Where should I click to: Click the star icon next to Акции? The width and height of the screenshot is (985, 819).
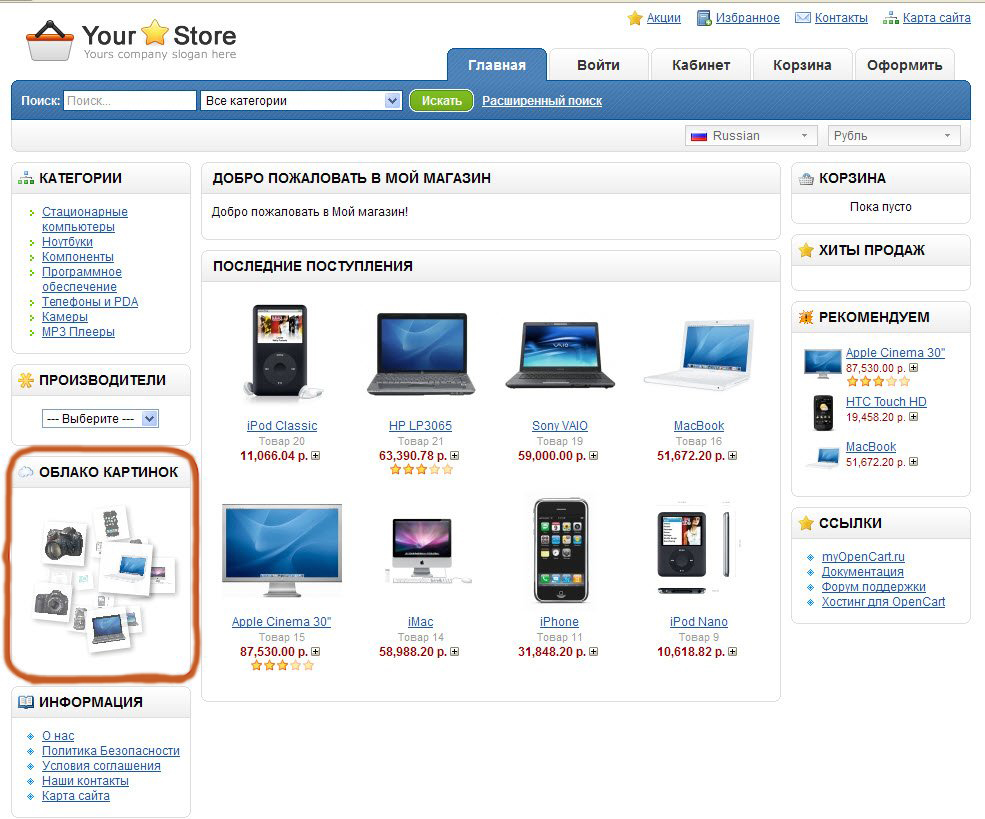pyautogui.click(x=635, y=18)
